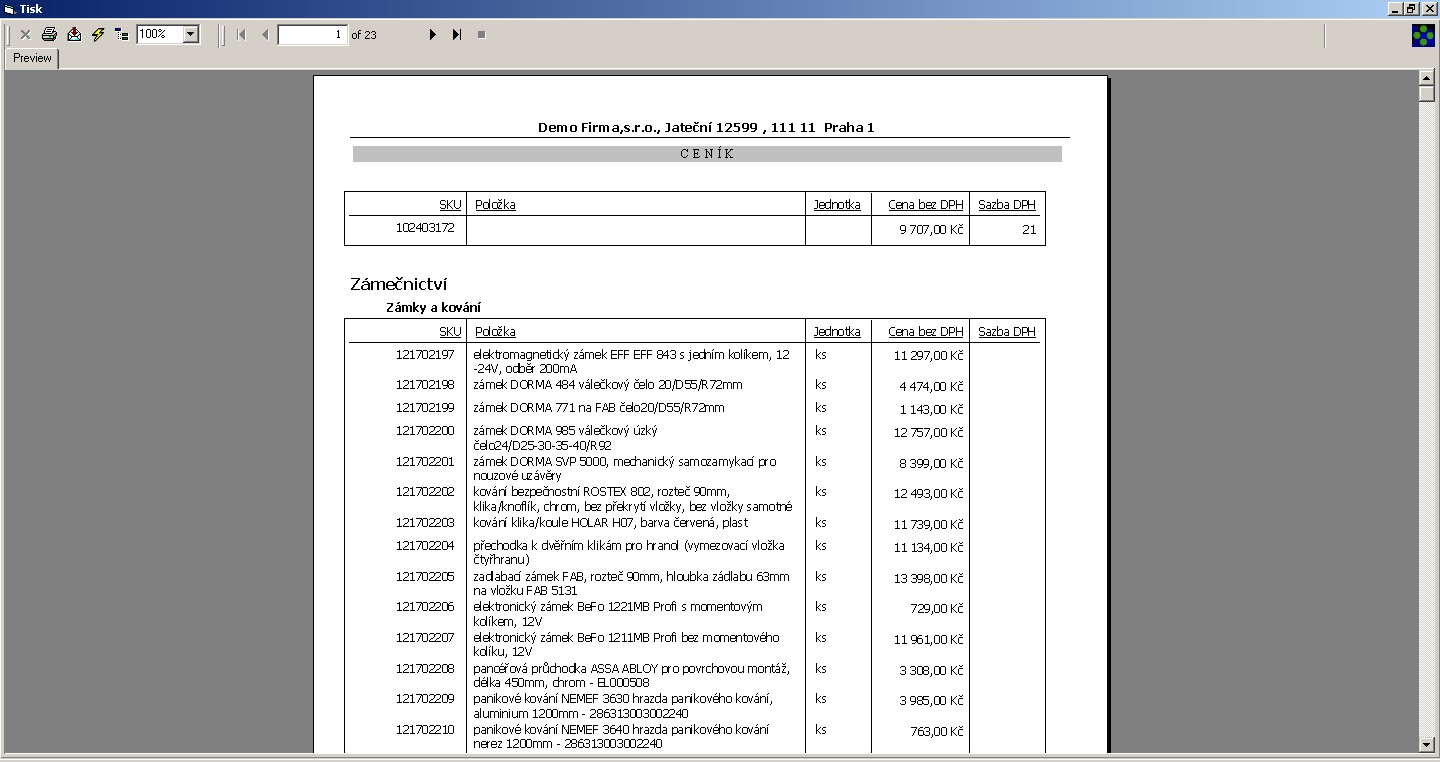The width and height of the screenshot is (1440, 762).
Task: Click the Zámečnictví group heading
Action: click(x=399, y=284)
